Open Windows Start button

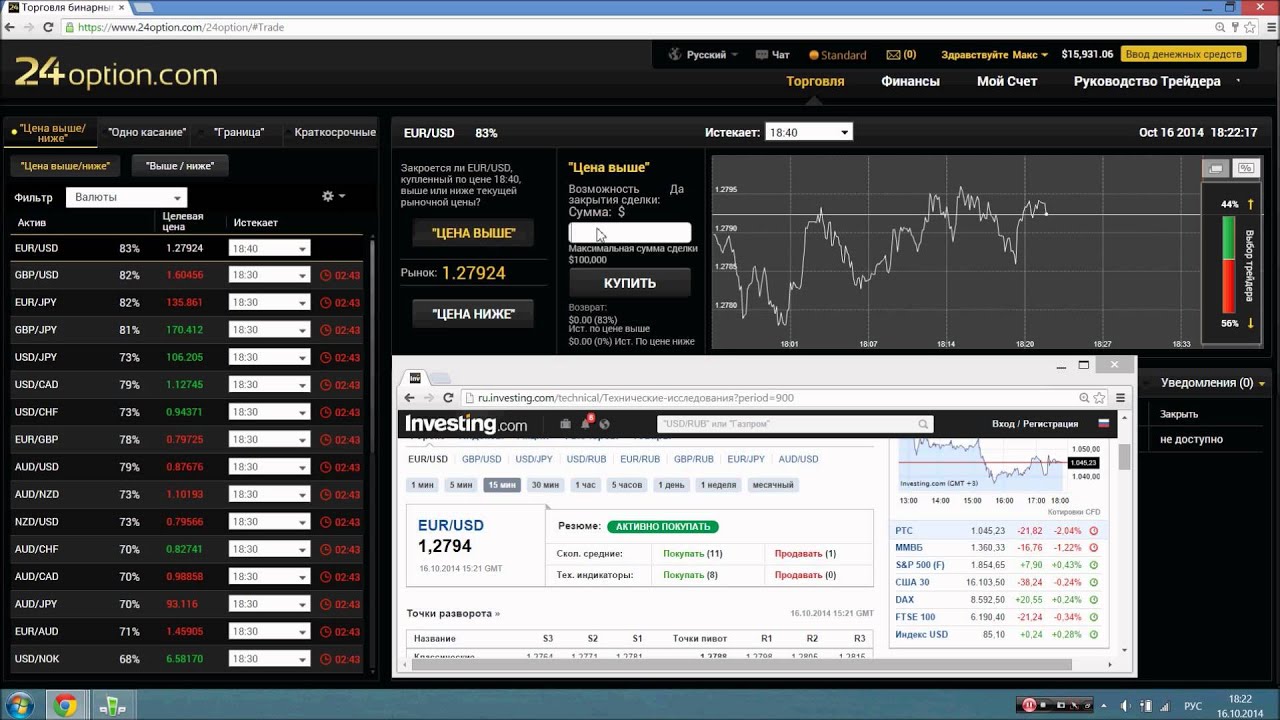[x=20, y=705]
